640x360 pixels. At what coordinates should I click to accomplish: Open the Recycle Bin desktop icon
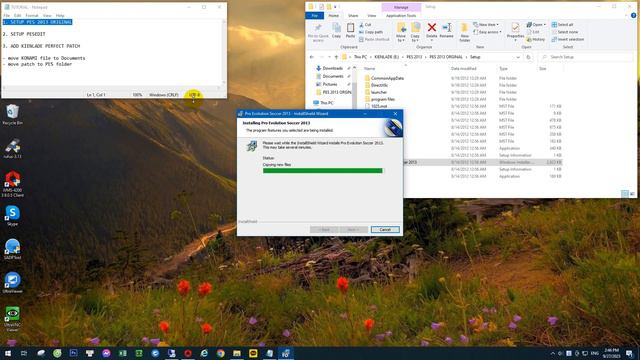(x=12, y=114)
